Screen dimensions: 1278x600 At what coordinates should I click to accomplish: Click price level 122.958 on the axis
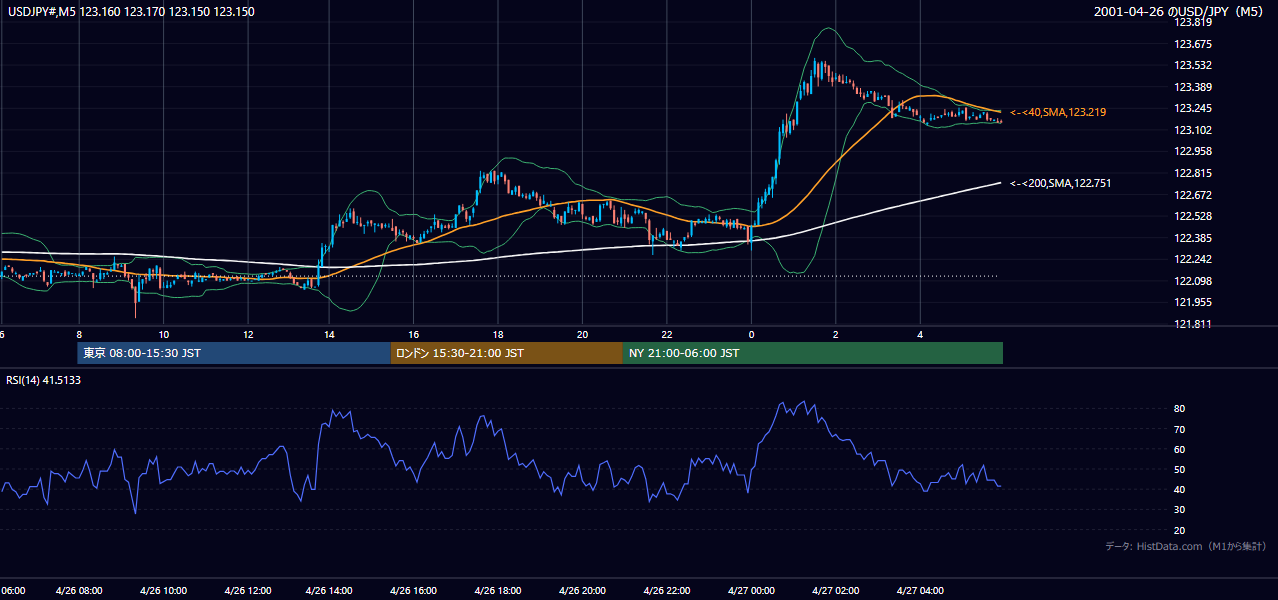pyautogui.click(x=1193, y=151)
